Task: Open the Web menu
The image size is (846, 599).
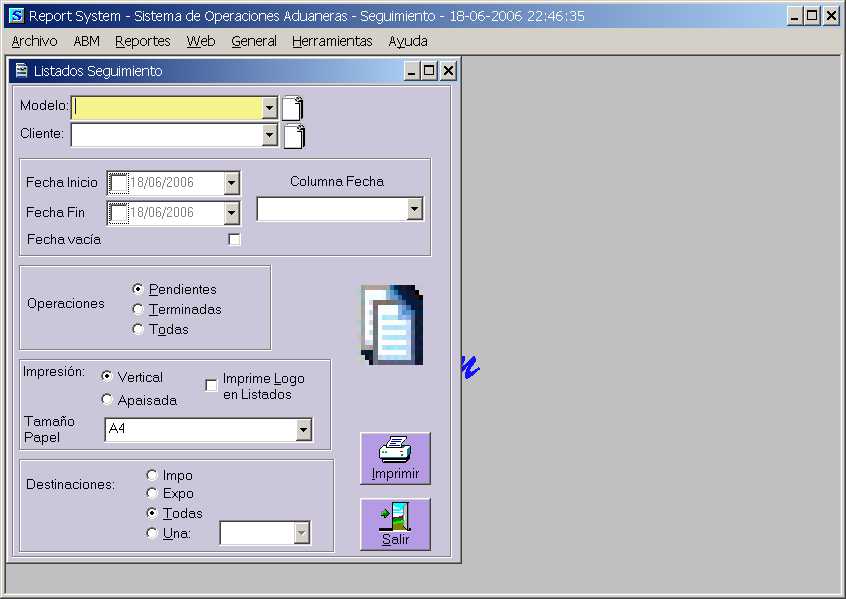Action: click(201, 41)
